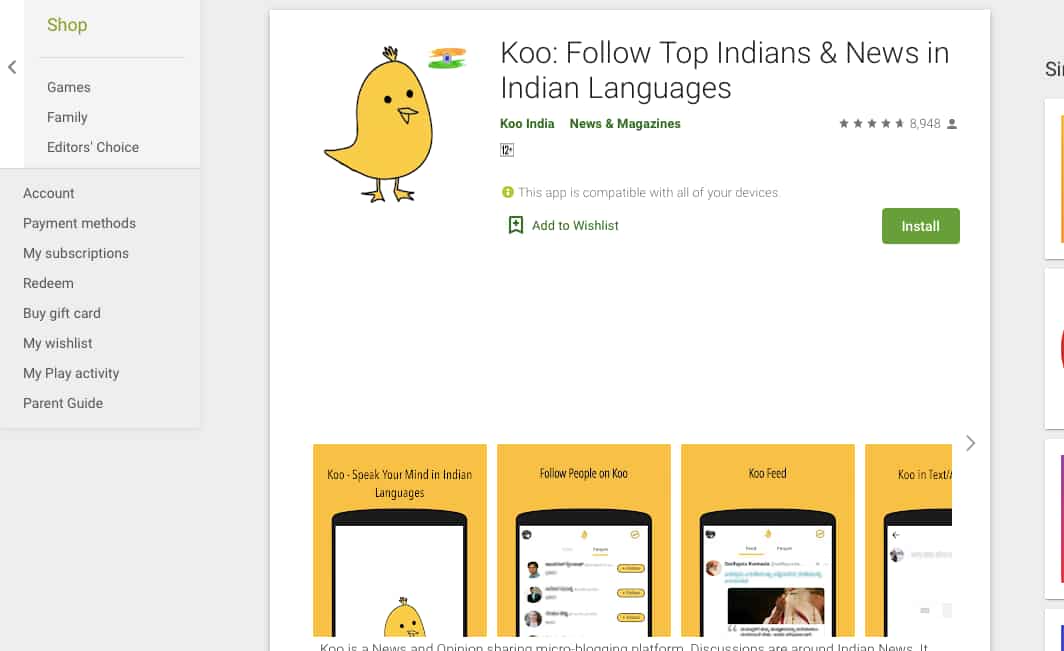Open the 'Koo Feed' screenshot thumbnail
This screenshot has width=1064, height=651.
pos(767,540)
